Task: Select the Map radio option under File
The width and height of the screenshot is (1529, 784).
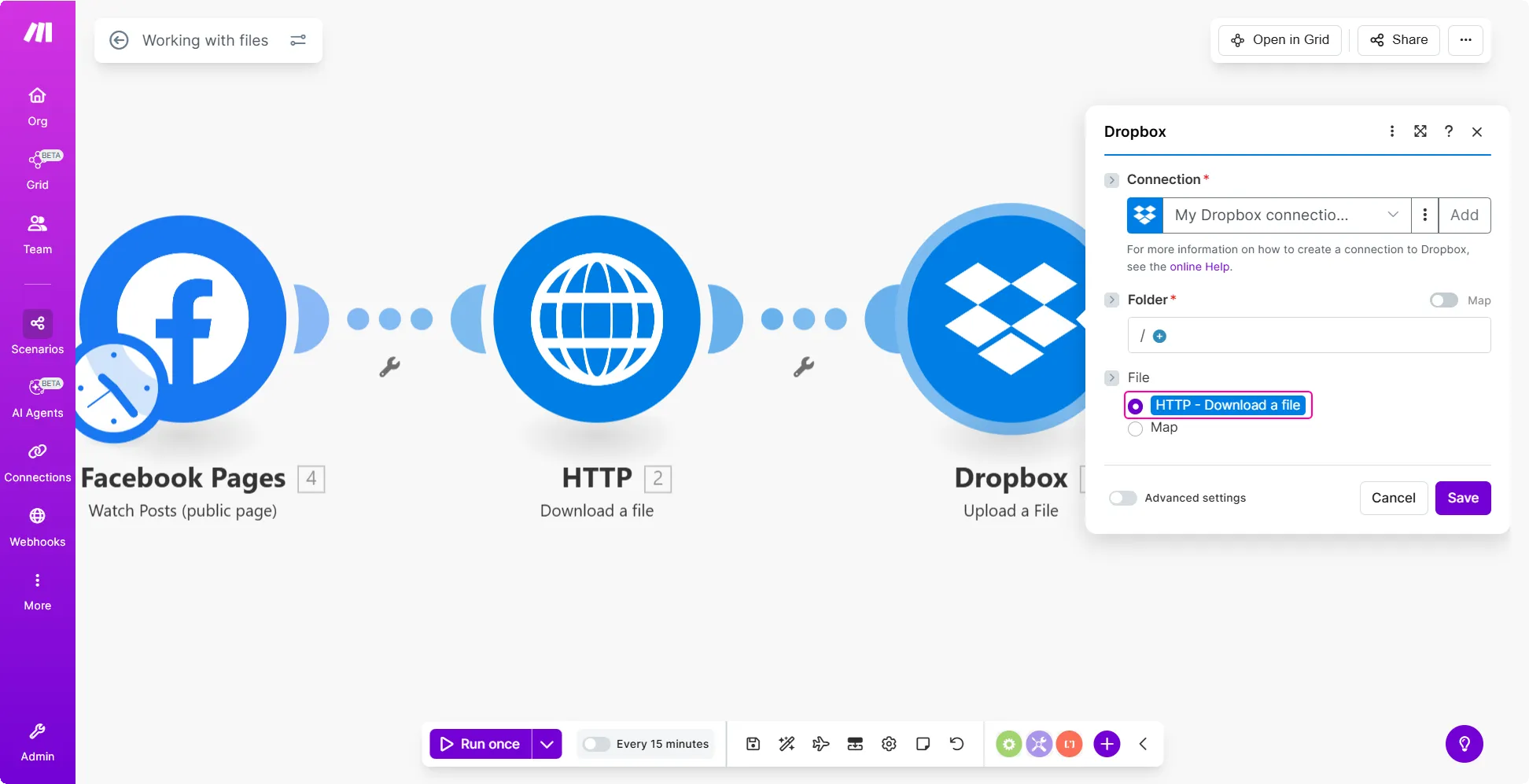Action: pyautogui.click(x=1135, y=429)
